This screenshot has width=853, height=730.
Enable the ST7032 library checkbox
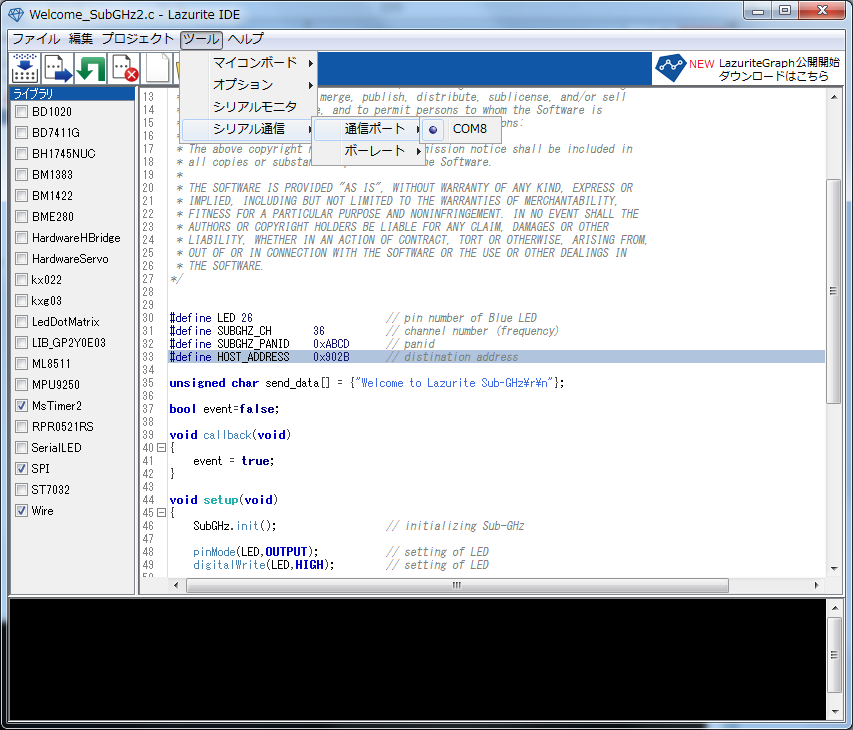(21, 490)
